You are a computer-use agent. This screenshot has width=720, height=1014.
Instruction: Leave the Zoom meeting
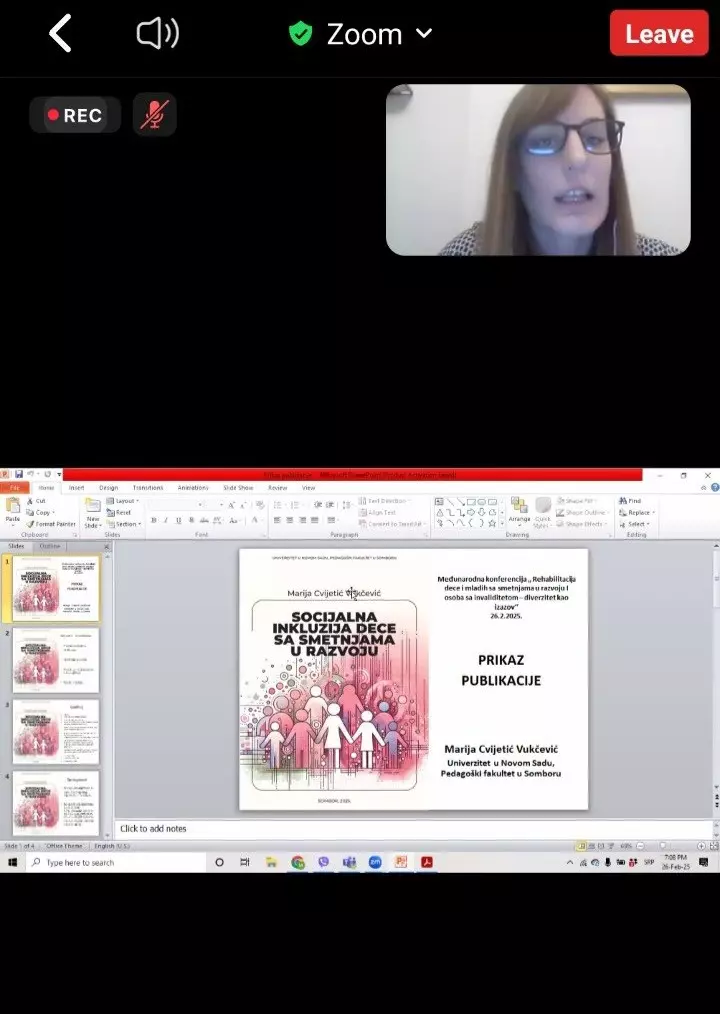click(x=659, y=34)
